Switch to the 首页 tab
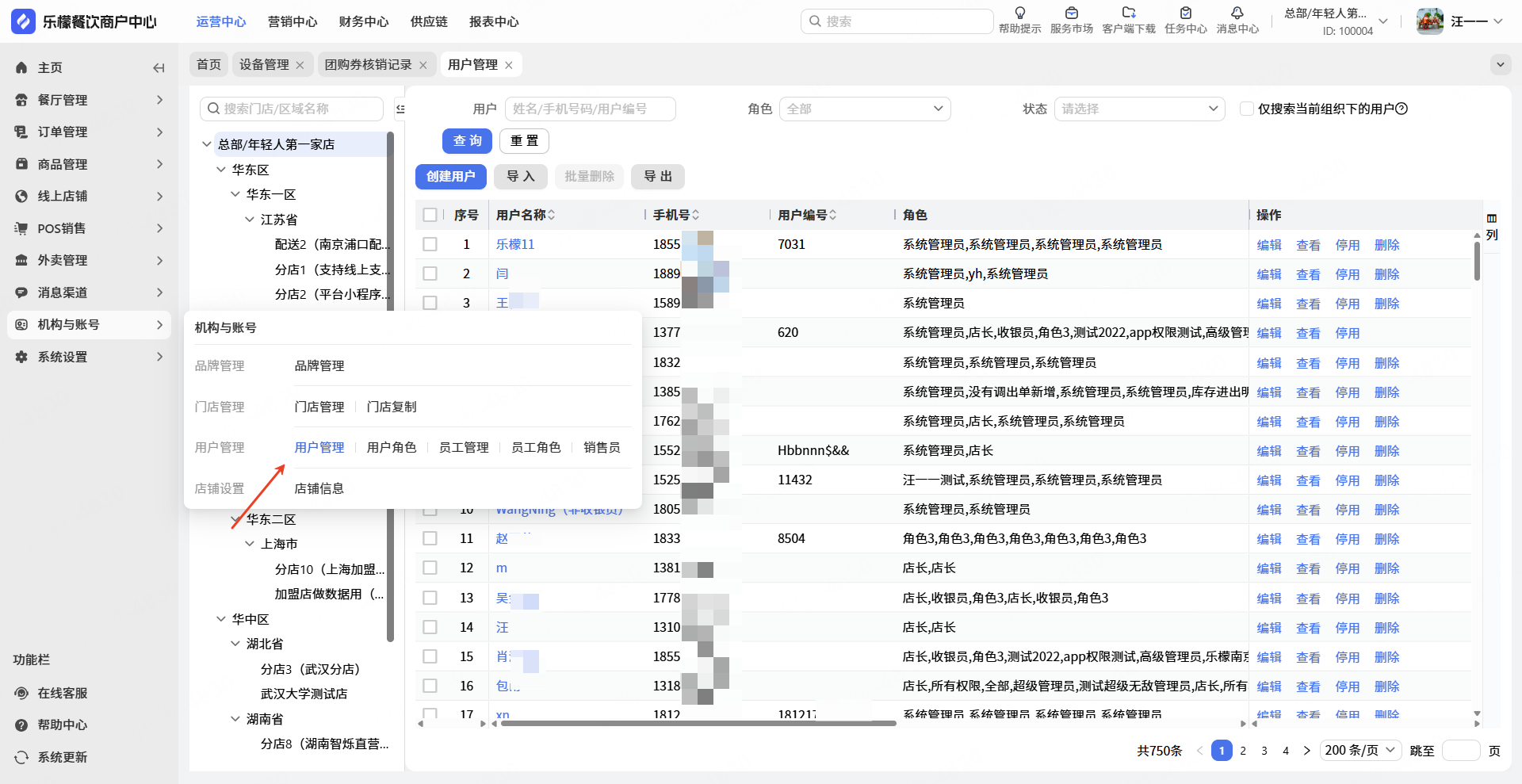The height and width of the screenshot is (784, 1522). pos(209,64)
